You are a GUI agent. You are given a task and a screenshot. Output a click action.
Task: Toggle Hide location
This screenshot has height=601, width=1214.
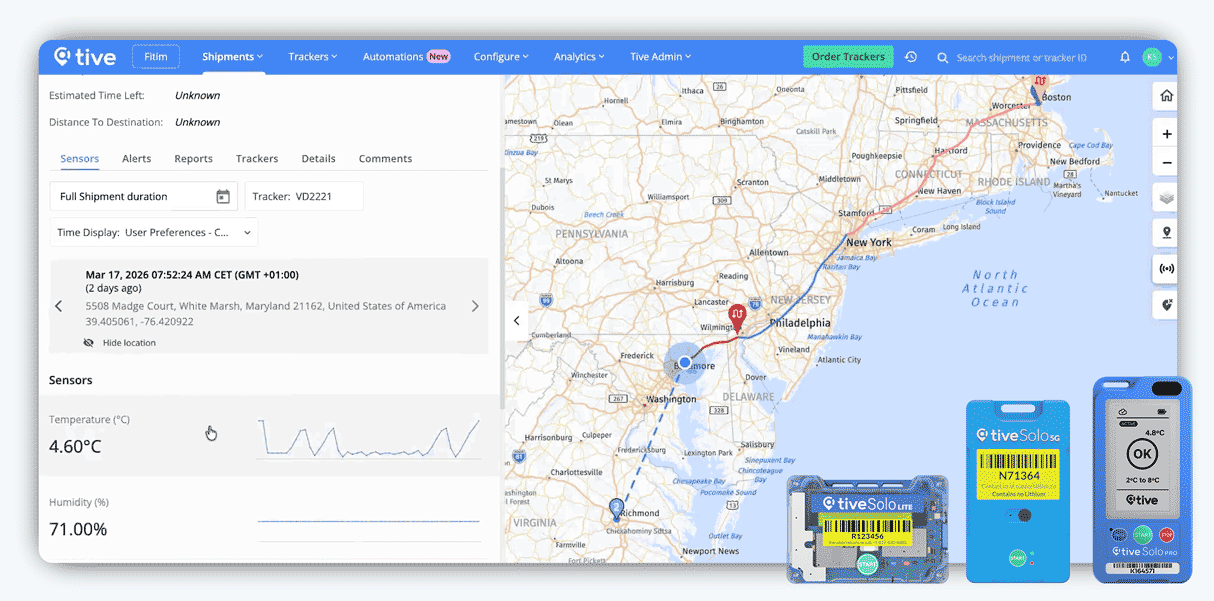pos(120,342)
